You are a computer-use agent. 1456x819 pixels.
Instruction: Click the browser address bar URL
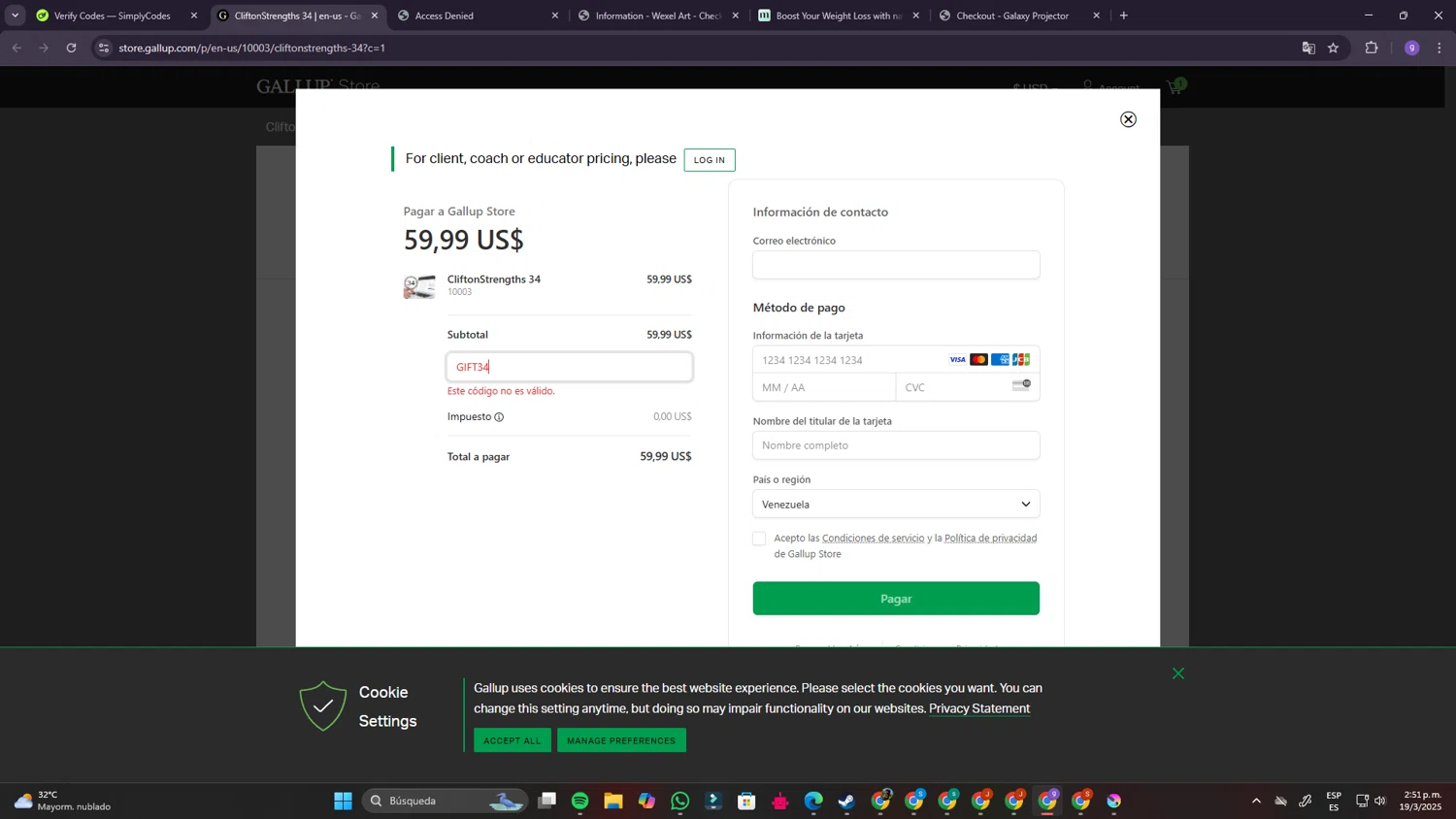(251, 48)
